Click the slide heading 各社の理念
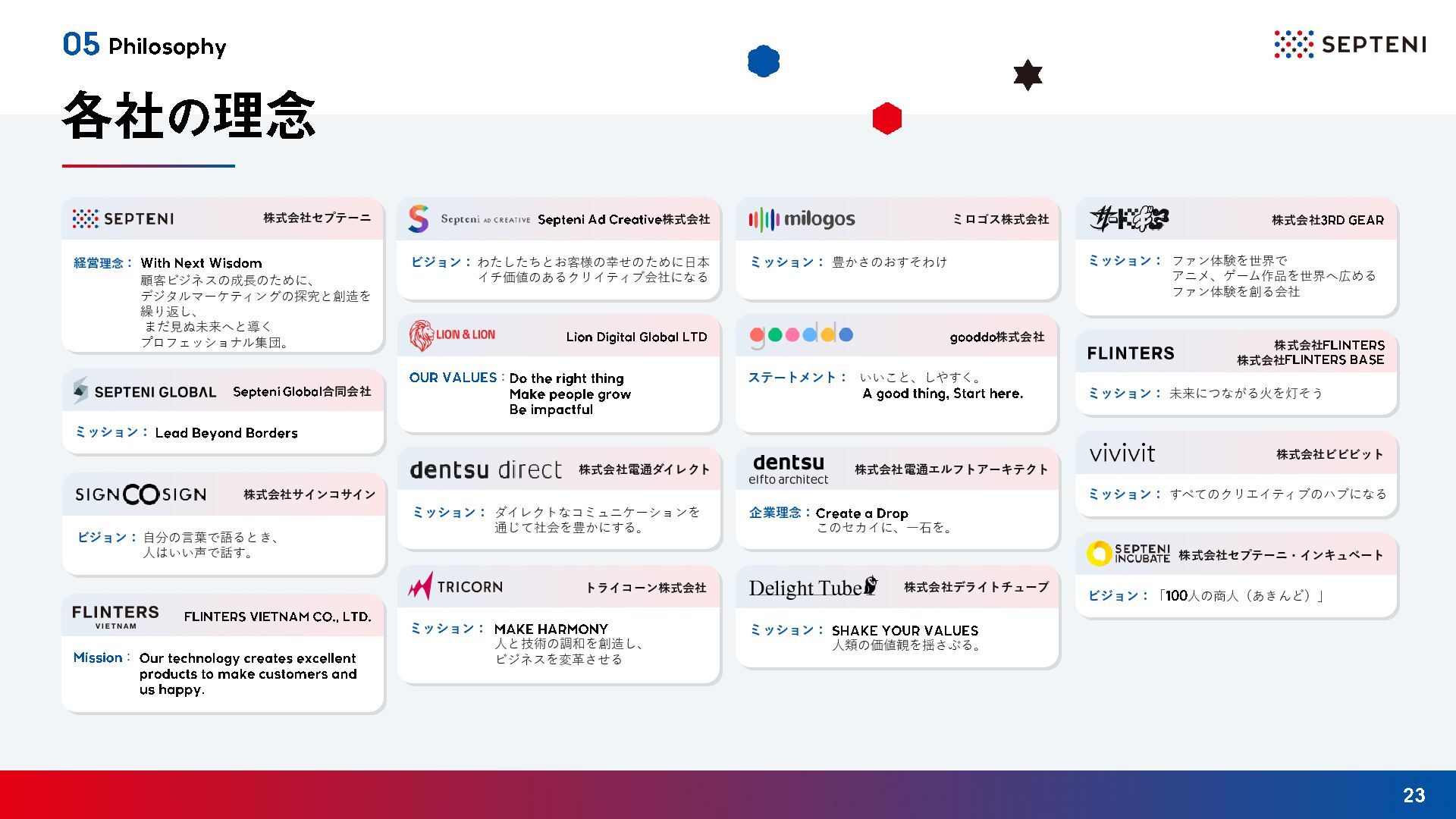Viewport: 1456px width, 819px height. pos(188,116)
